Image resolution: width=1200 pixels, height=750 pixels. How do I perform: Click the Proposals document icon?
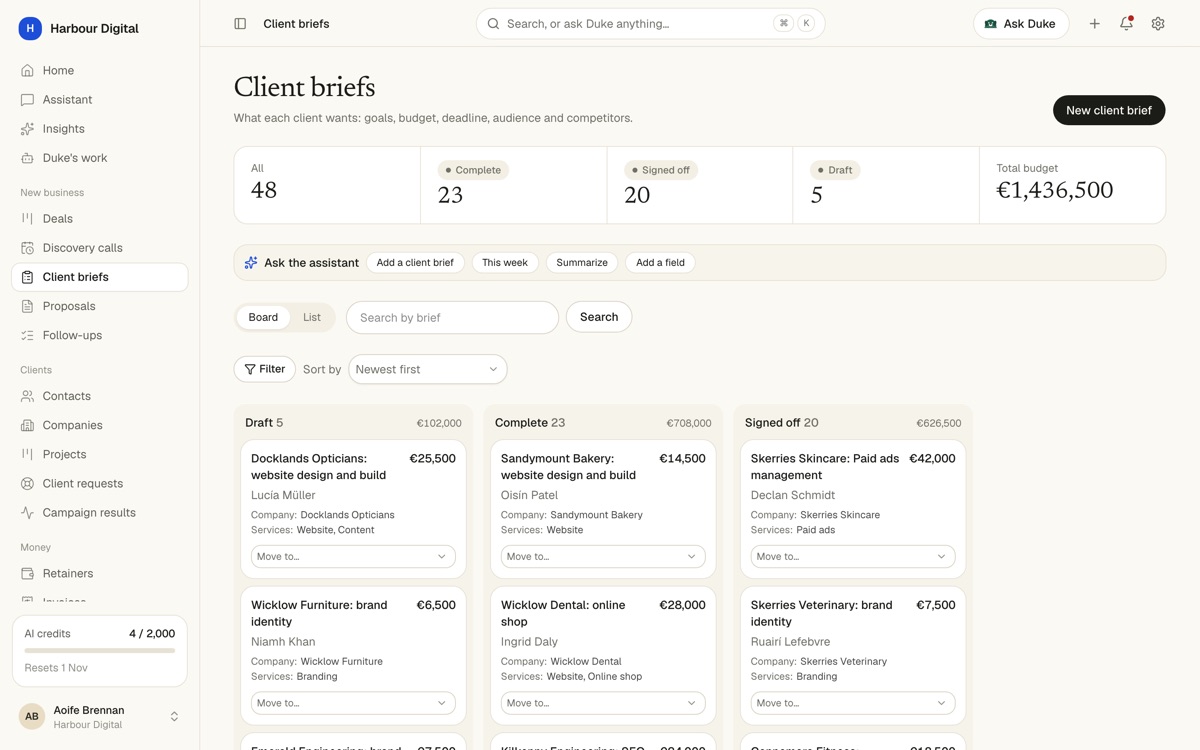click(x=27, y=306)
